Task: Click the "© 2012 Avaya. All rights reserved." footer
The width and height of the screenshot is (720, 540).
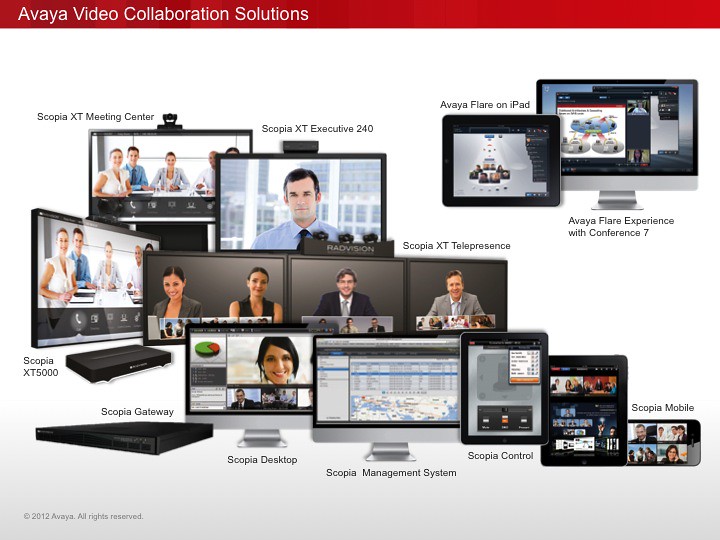Action: coord(83,516)
